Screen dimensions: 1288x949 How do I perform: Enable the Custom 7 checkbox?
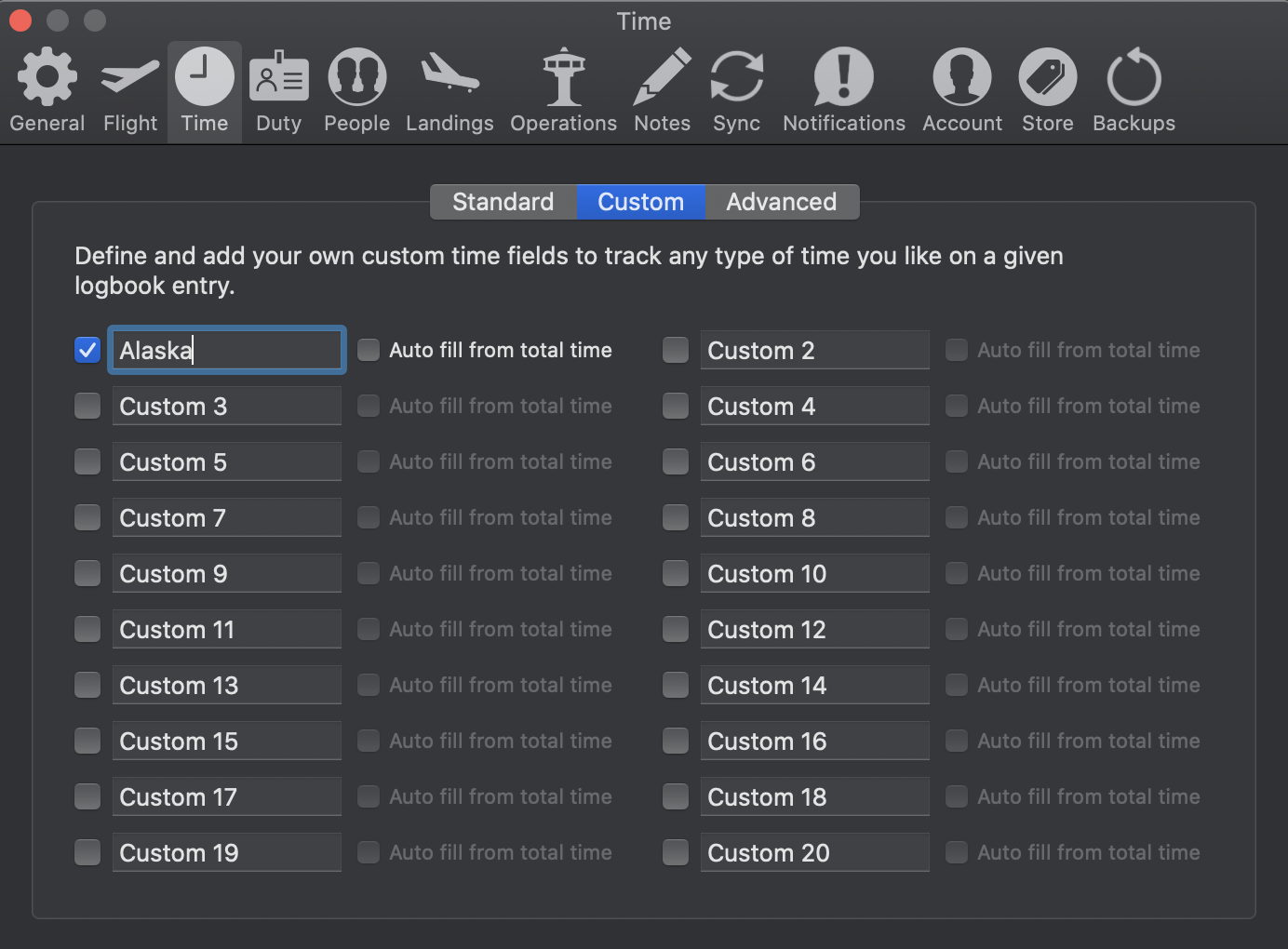pyautogui.click(x=87, y=517)
